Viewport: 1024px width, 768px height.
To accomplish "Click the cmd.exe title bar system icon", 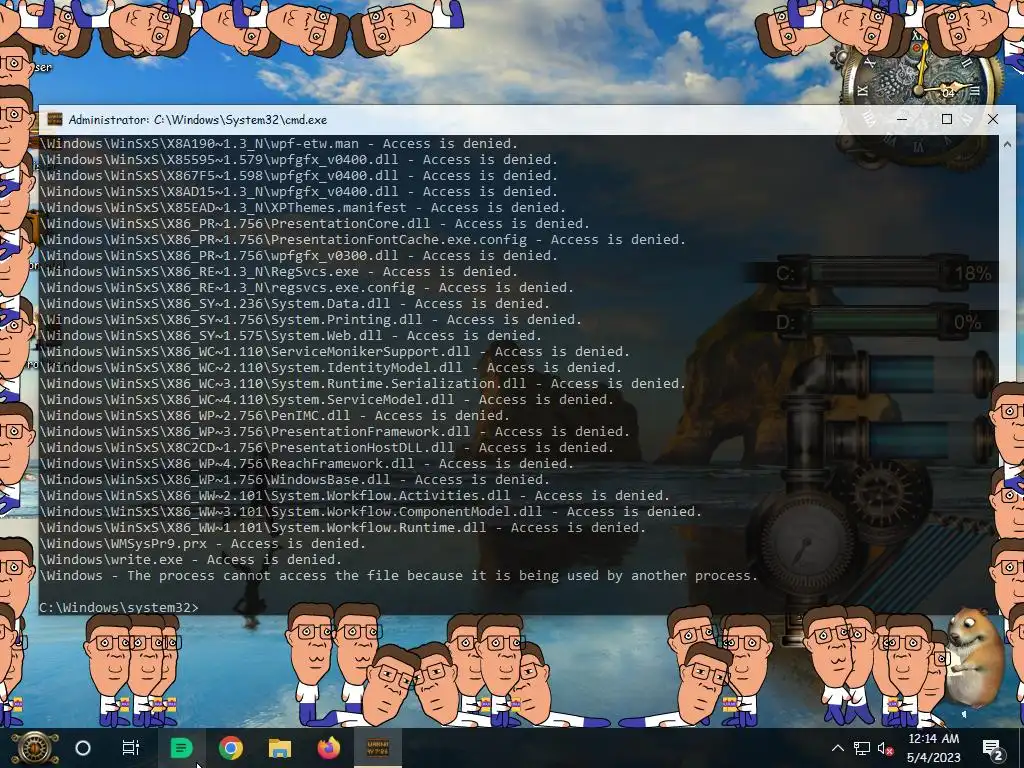I will point(55,120).
